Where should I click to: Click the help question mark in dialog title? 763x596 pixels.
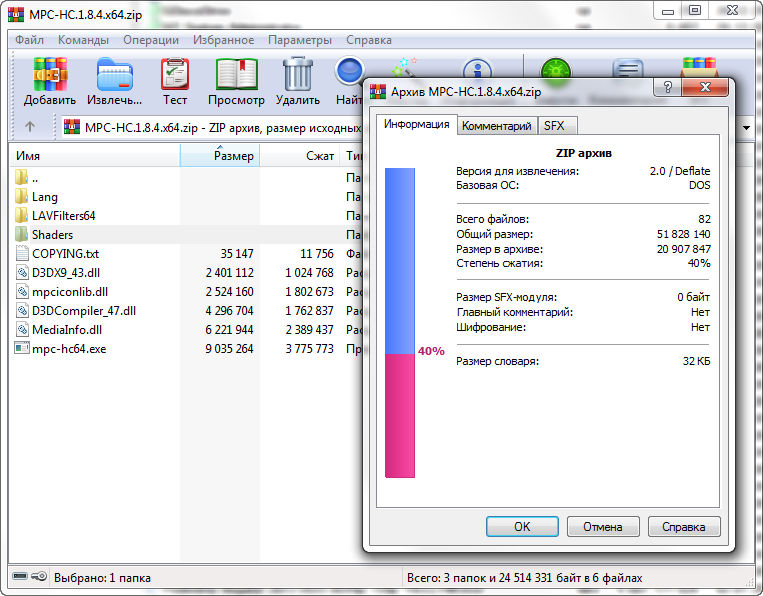click(666, 88)
